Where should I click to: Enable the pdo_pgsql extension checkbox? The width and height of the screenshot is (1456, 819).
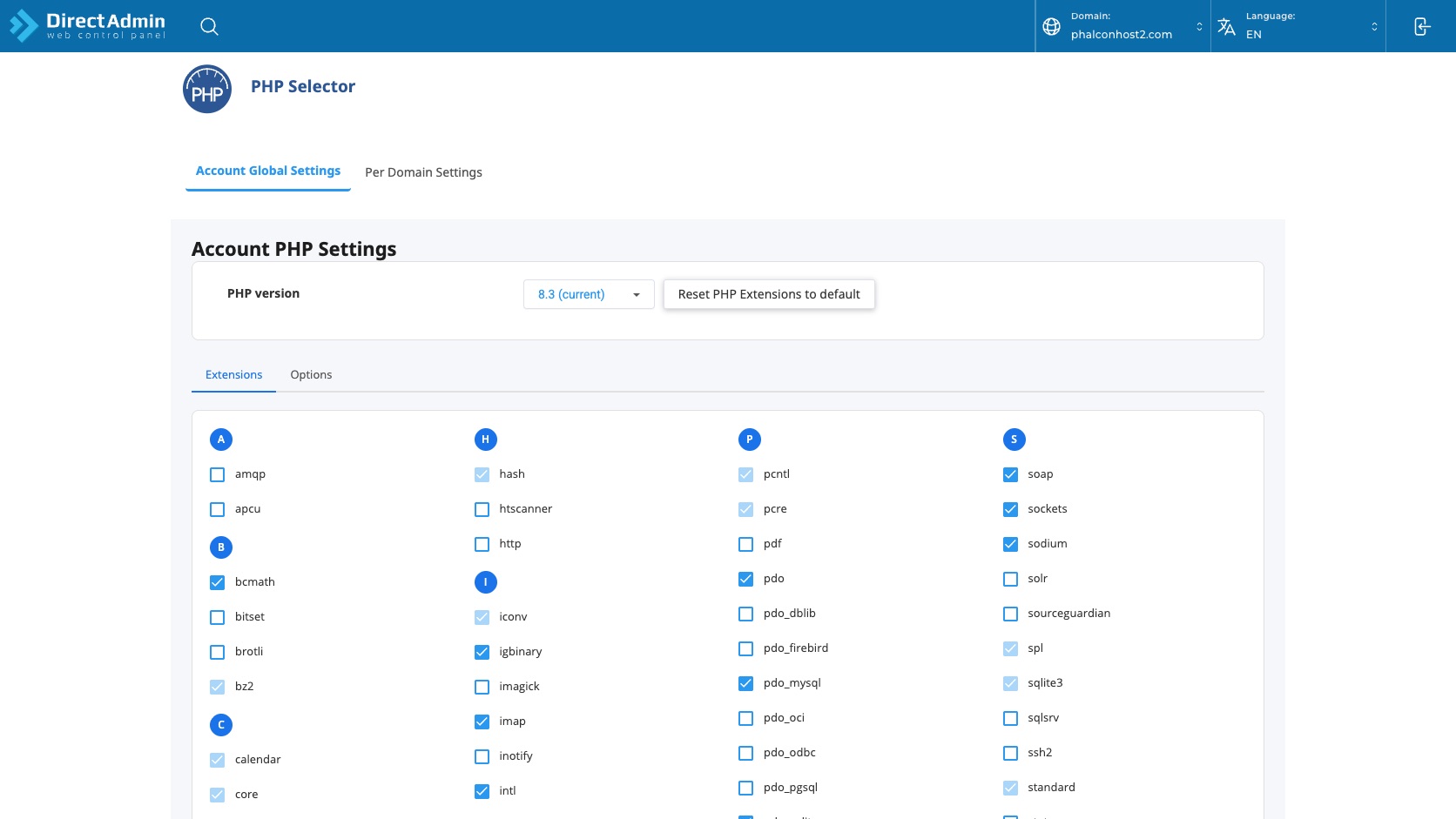746,789
